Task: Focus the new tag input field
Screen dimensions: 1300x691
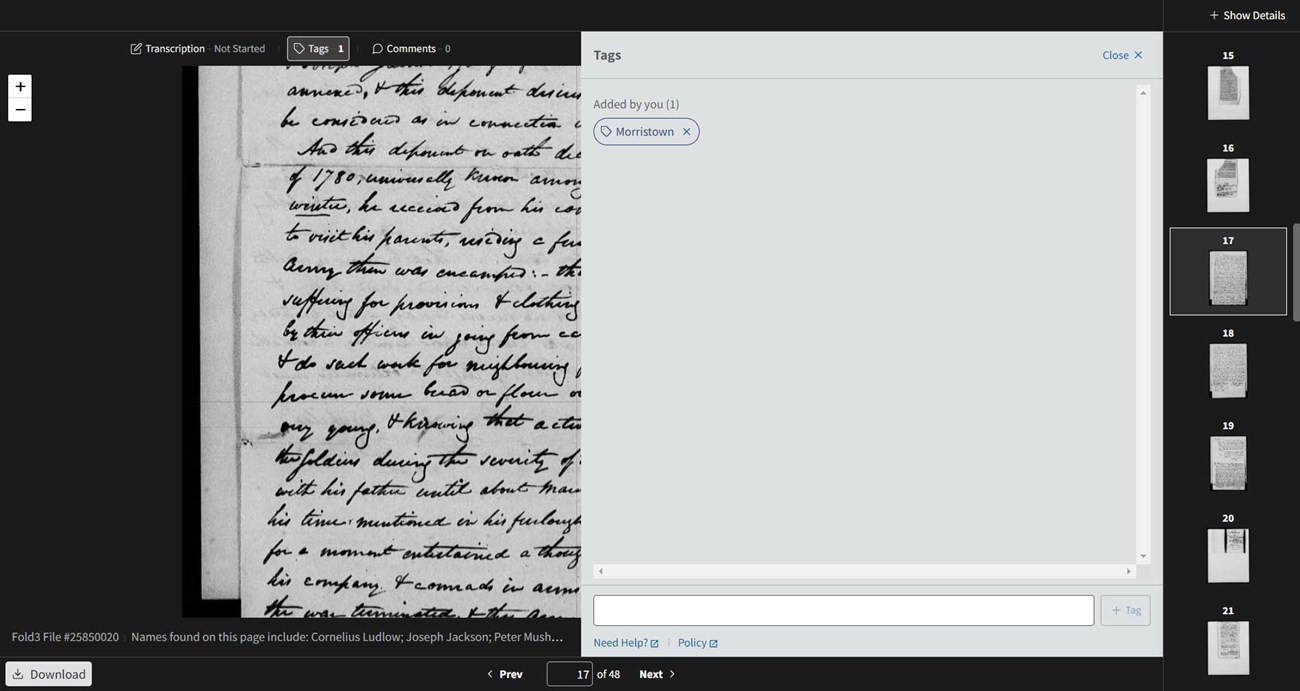Action: tap(843, 610)
